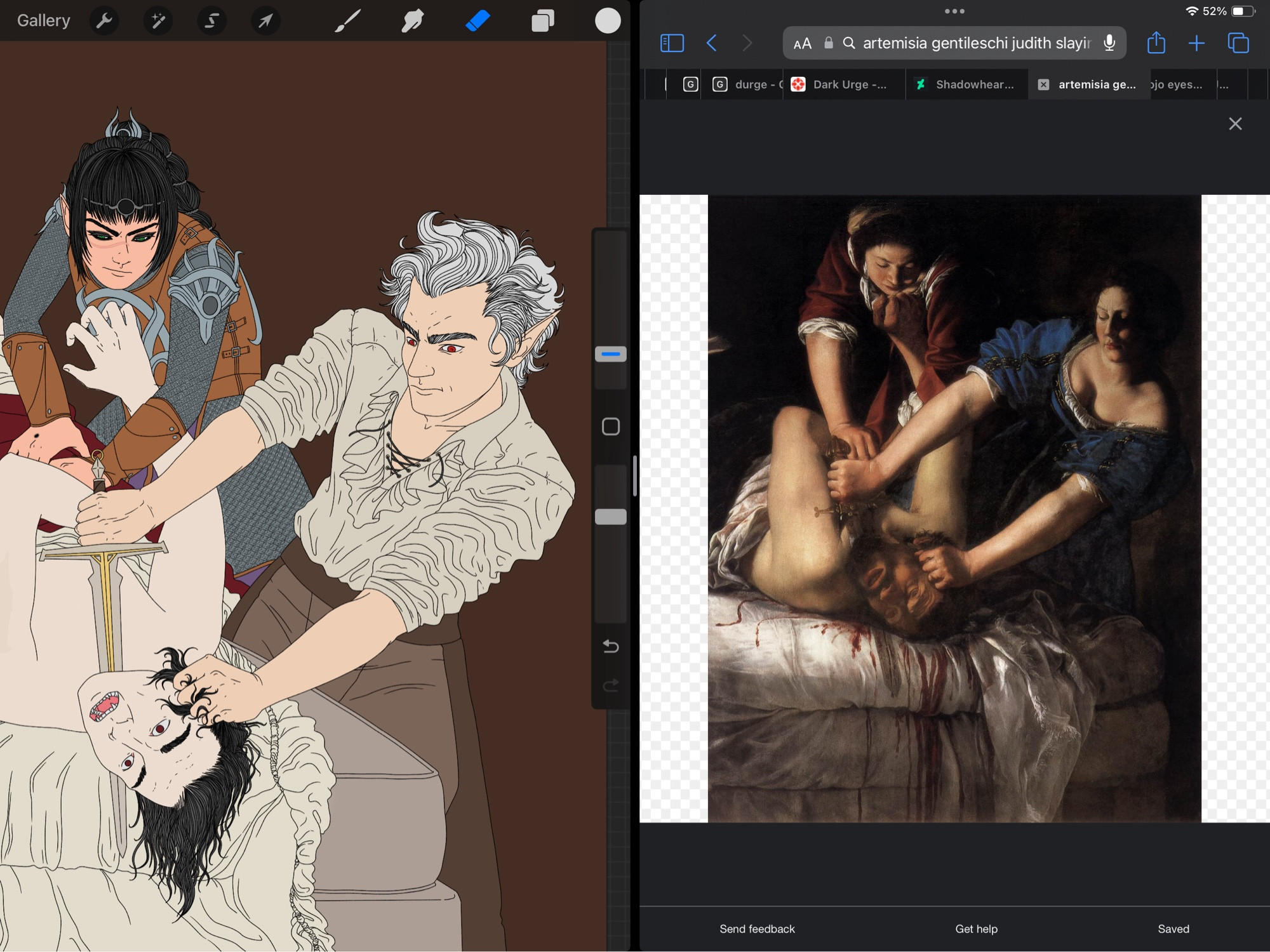Image resolution: width=1270 pixels, height=952 pixels.
Task: Open the active color circle
Action: (x=608, y=21)
